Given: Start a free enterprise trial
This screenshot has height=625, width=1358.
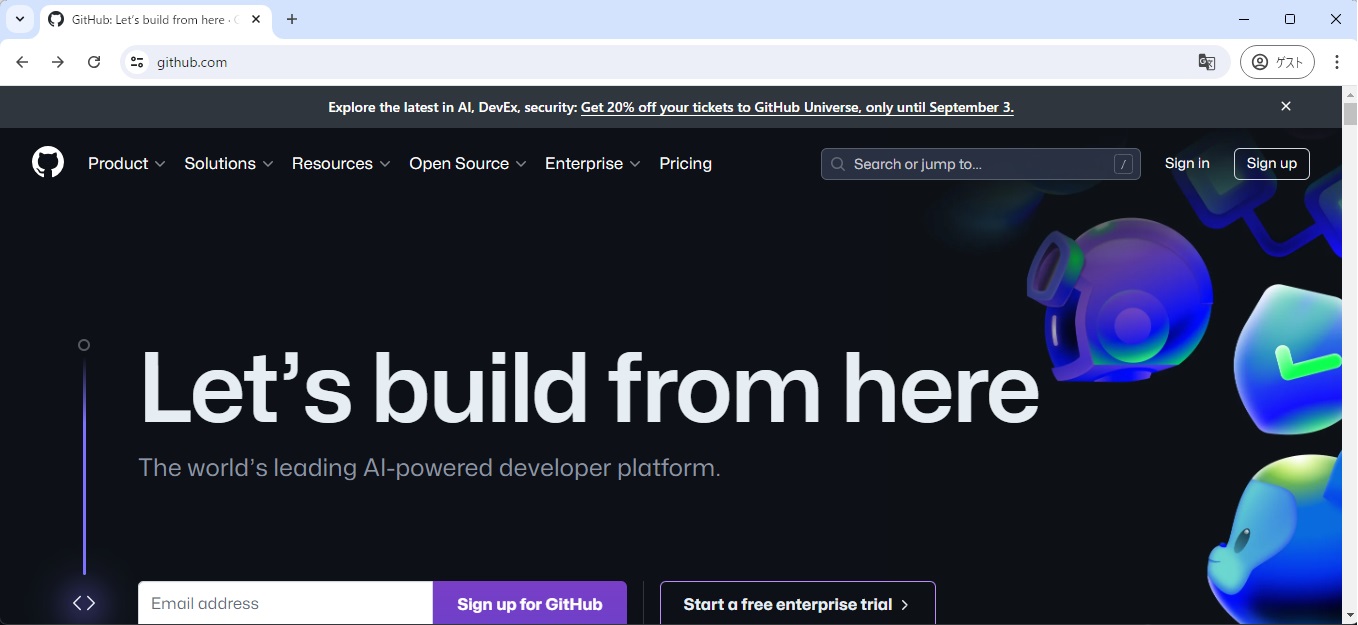Looking at the screenshot, I should [x=798, y=603].
